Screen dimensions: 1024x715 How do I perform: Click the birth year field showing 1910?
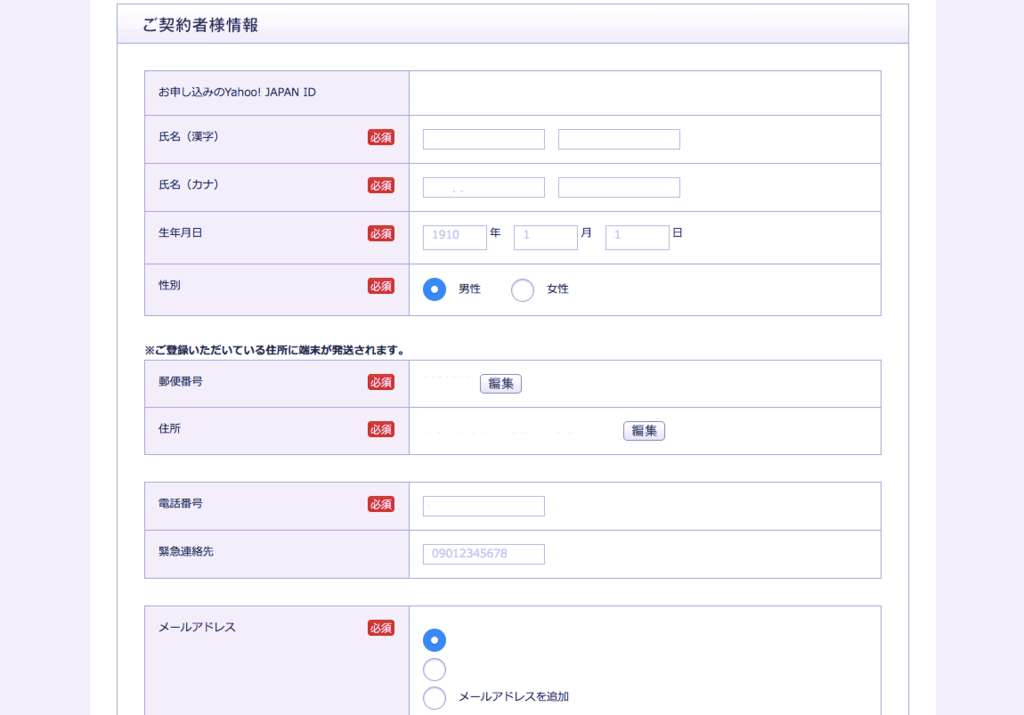click(454, 237)
